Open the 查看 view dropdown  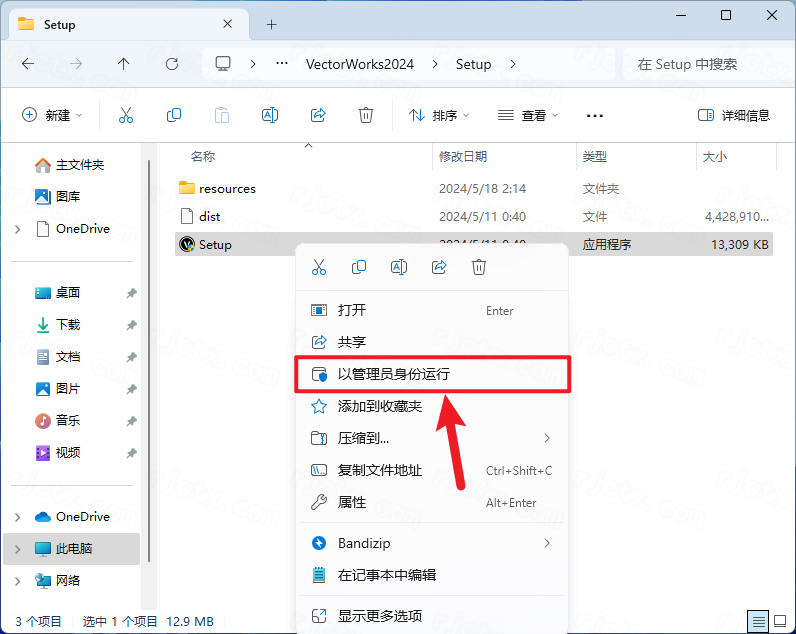coord(528,115)
